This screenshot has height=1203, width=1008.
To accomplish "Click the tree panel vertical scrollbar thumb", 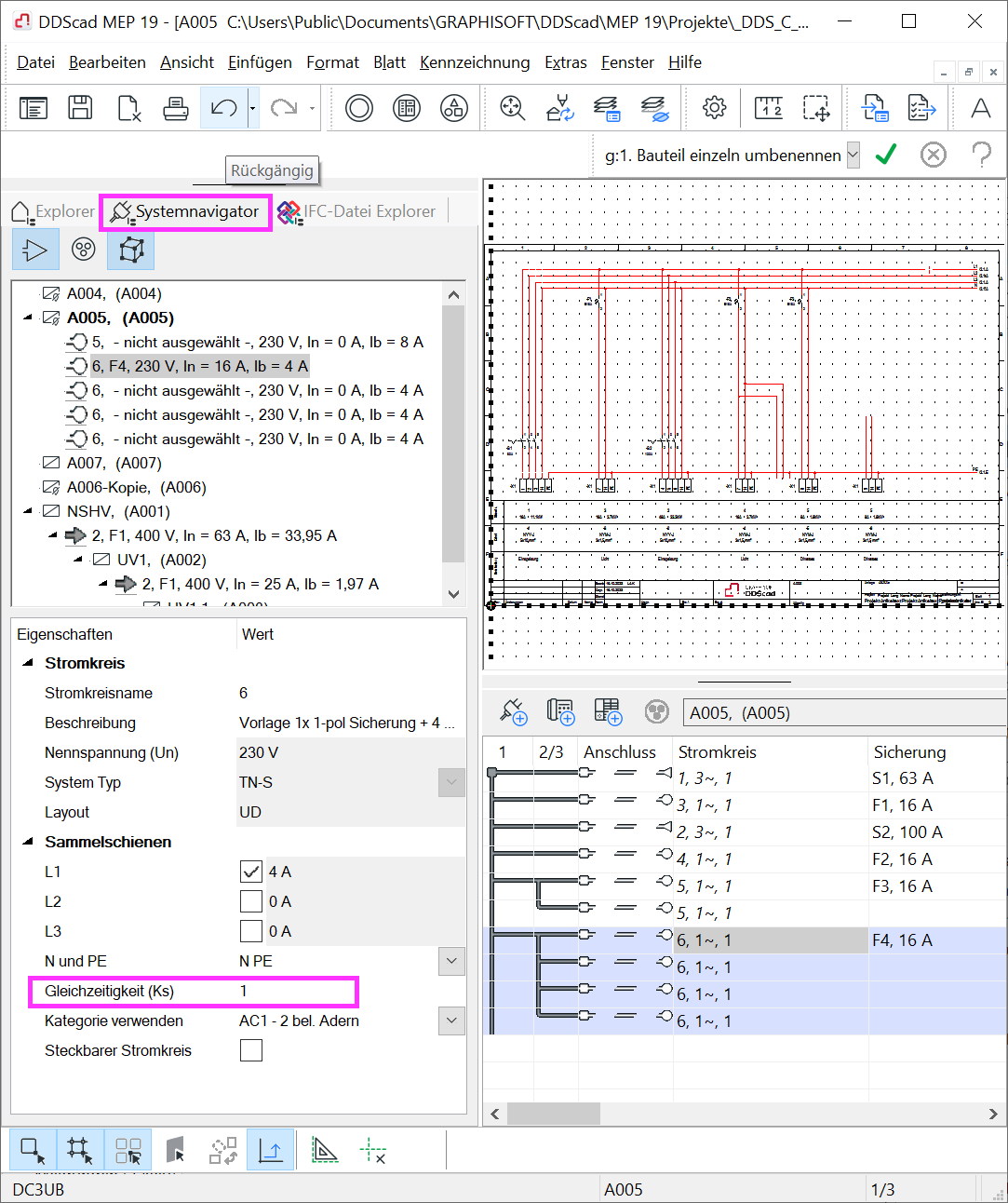I will (x=453, y=433).
